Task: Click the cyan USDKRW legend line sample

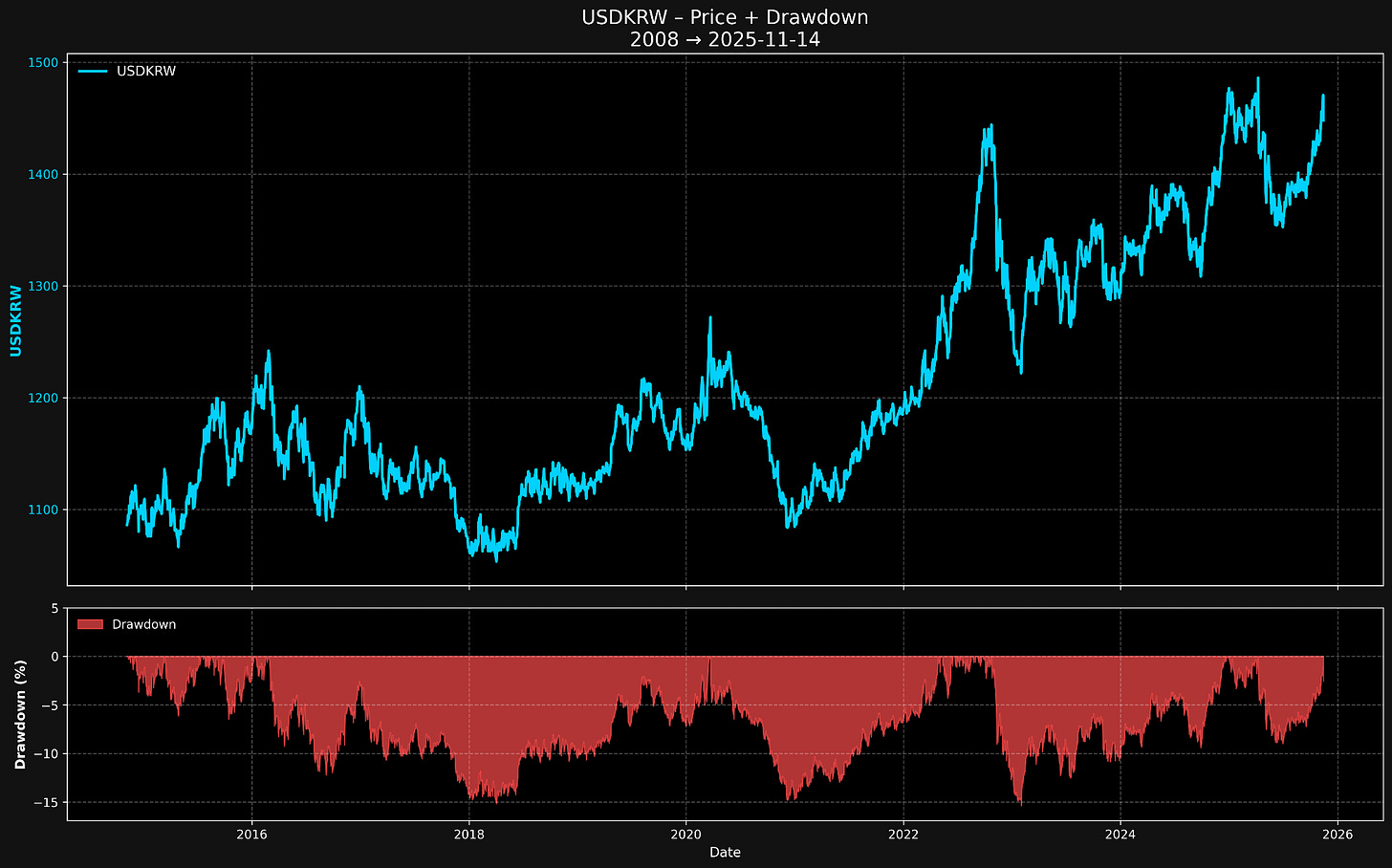Action: (92, 71)
